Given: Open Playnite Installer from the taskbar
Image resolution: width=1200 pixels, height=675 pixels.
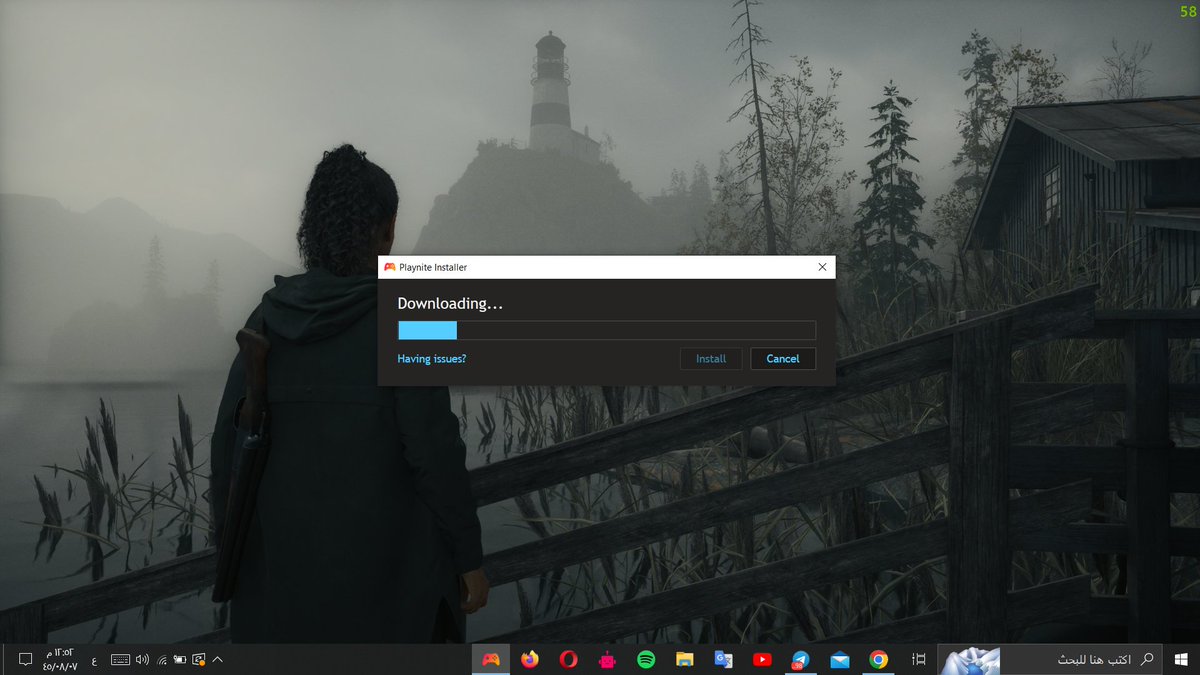Looking at the screenshot, I should pyautogui.click(x=491, y=659).
